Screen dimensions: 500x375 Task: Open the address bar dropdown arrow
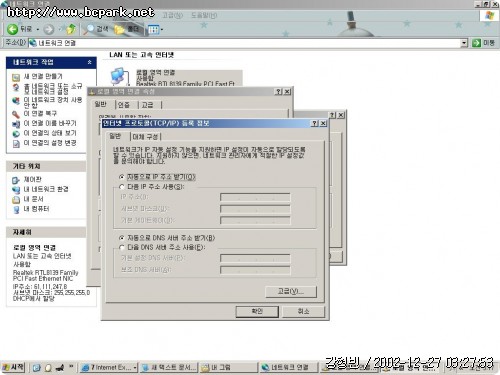pos(464,43)
